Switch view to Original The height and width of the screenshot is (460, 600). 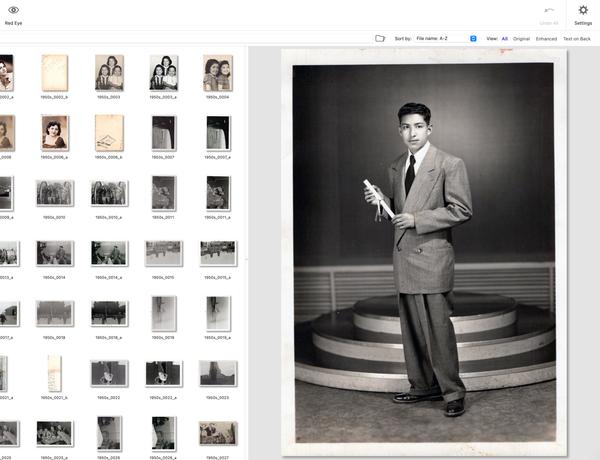click(x=521, y=38)
